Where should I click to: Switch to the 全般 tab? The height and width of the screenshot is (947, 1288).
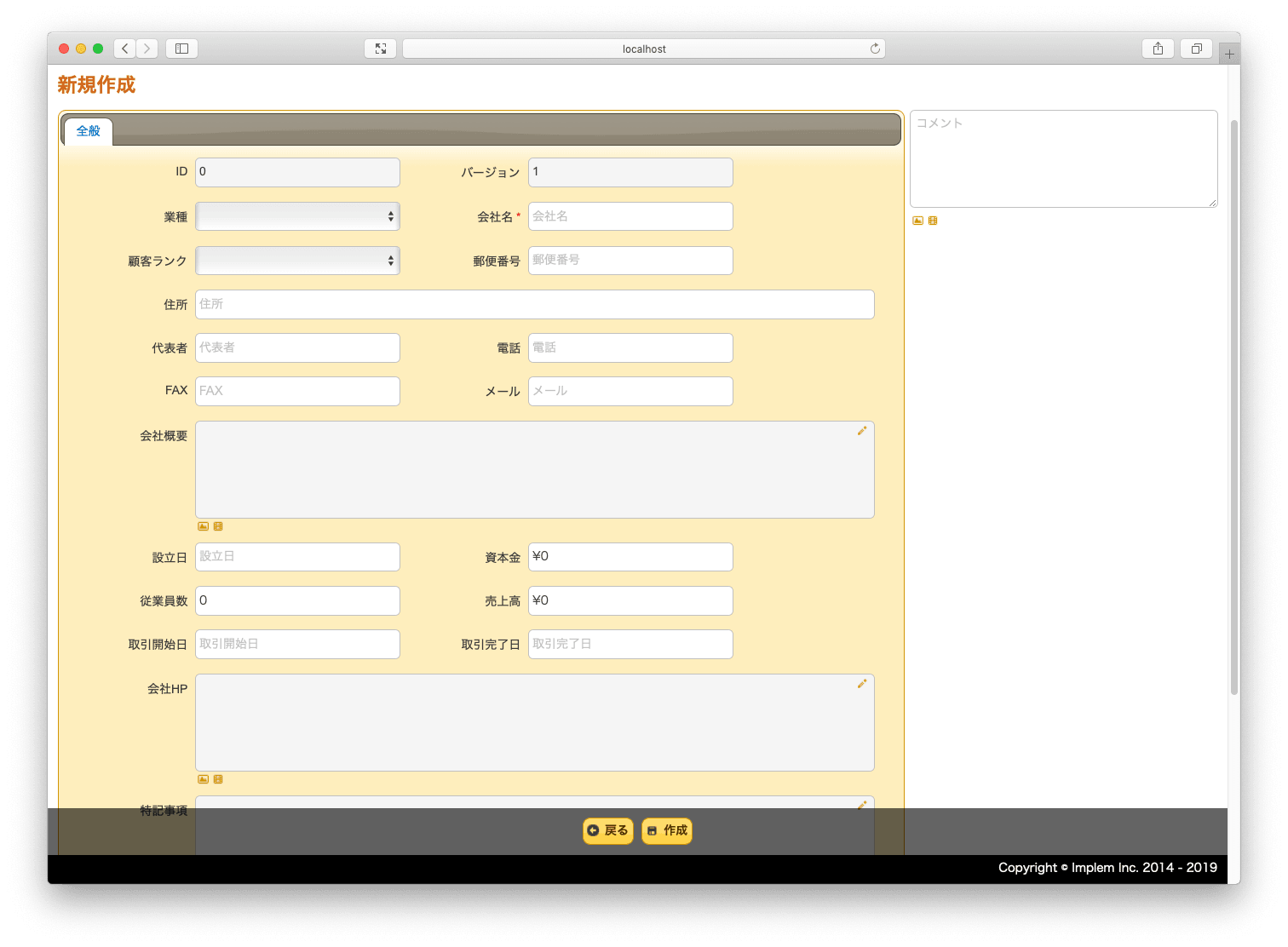pos(89,130)
